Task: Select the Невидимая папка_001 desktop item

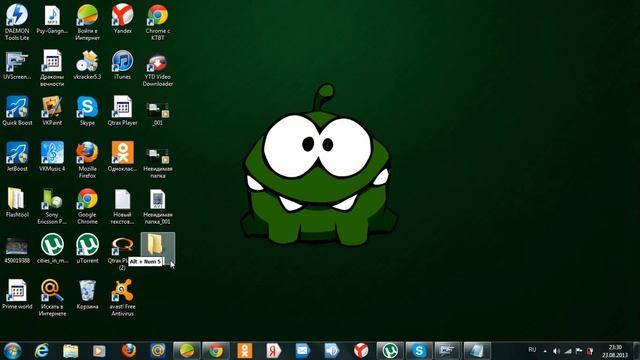Action: 158,206
